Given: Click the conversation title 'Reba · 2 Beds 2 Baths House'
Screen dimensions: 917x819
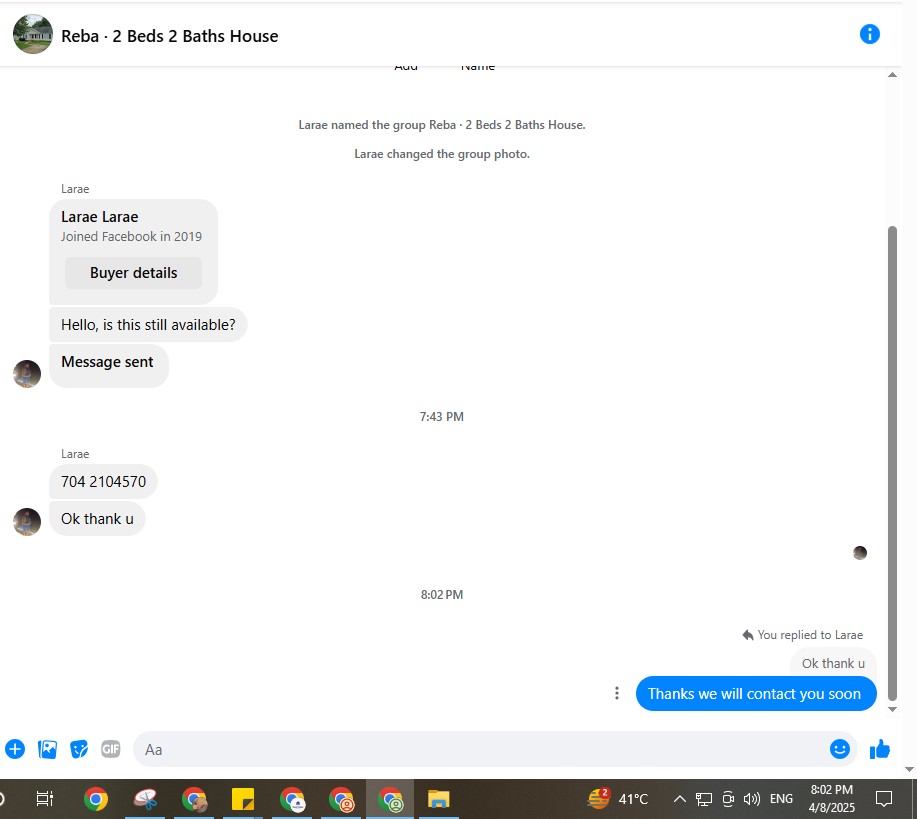Looking at the screenshot, I should pyautogui.click(x=170, y=36).
